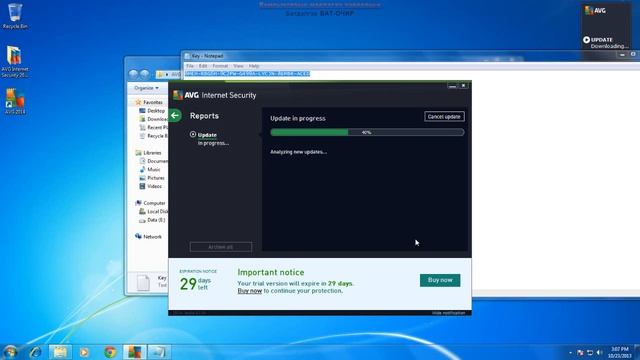This screenshot has width=640, height=360.
Task: Click the Key file icon in details pane
Action: point(143,282)
